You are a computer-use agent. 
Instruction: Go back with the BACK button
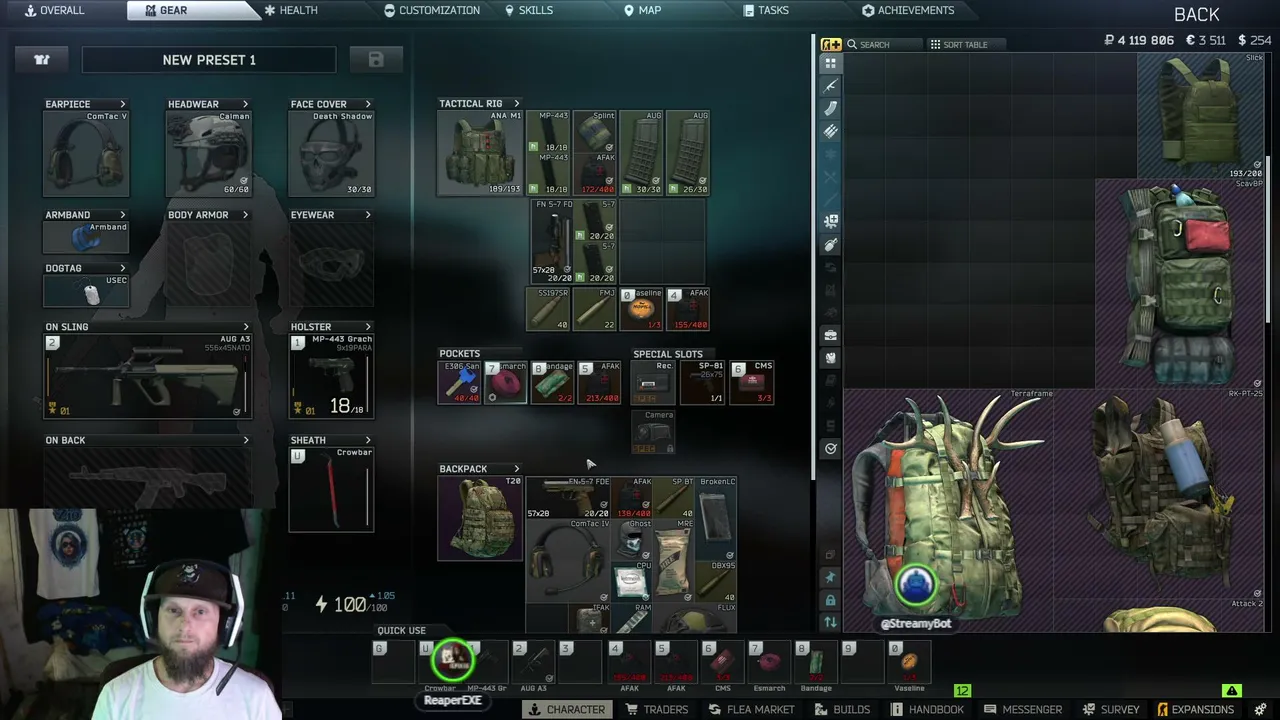coord(1197,14)
